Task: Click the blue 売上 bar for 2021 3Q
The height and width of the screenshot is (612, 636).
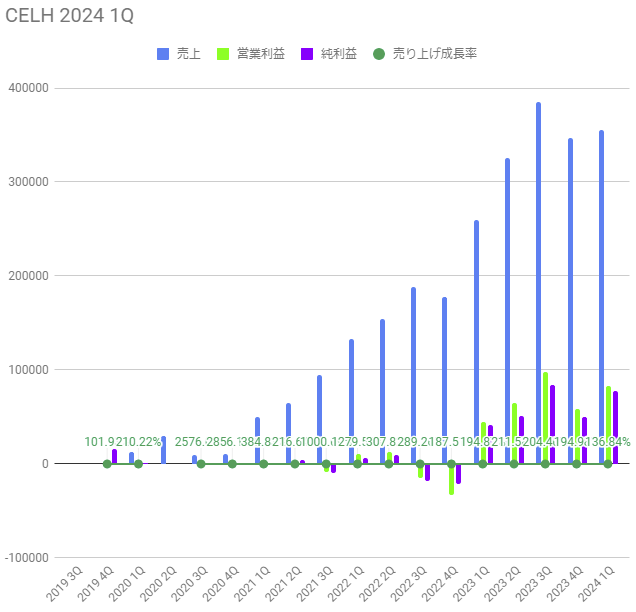Action: [319, 419]
